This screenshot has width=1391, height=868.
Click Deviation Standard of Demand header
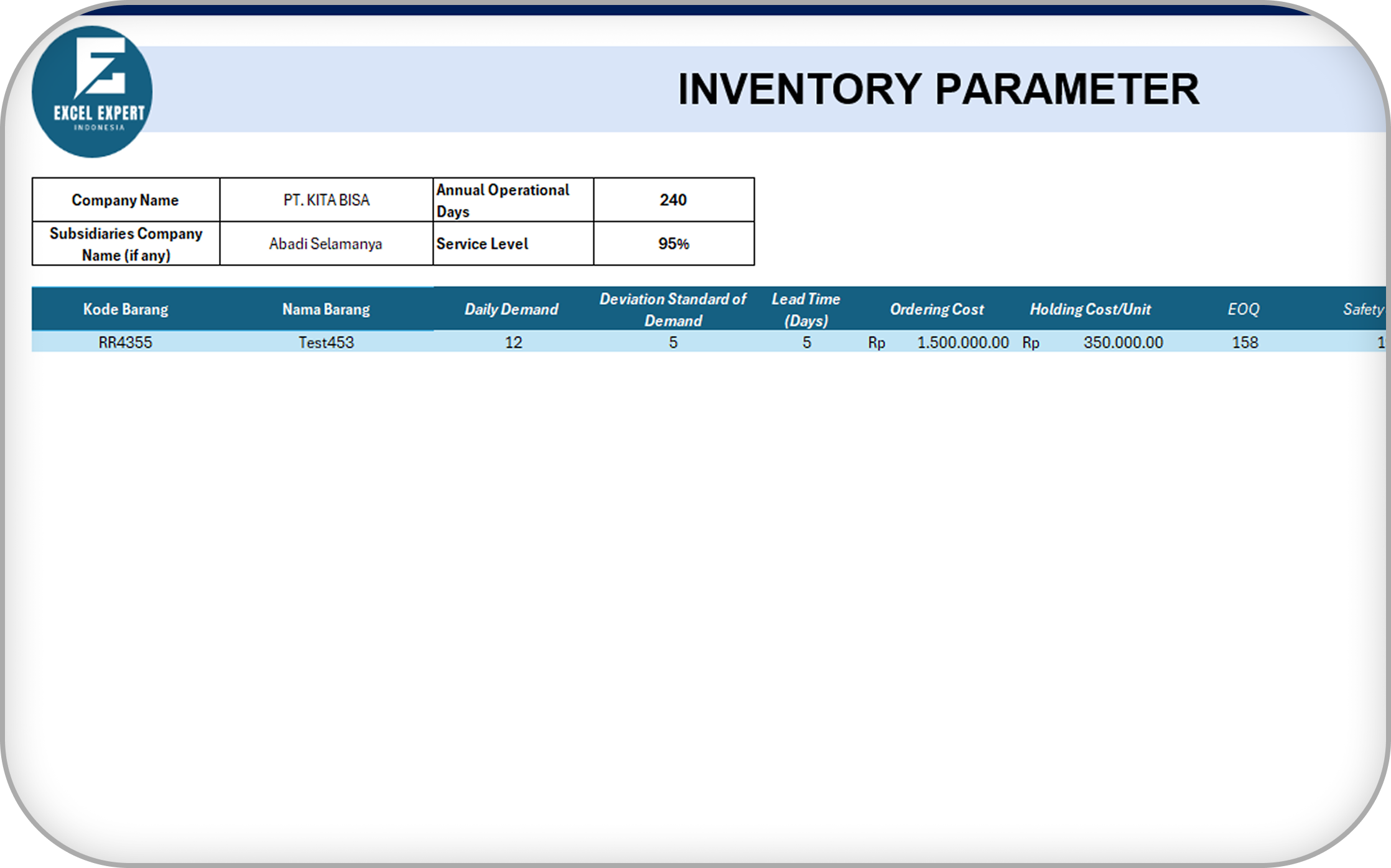click(x=672, y=309)
